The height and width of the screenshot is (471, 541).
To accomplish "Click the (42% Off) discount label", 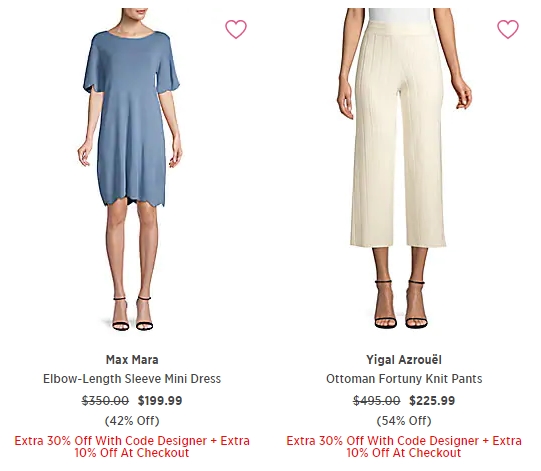I will [132, 421].
